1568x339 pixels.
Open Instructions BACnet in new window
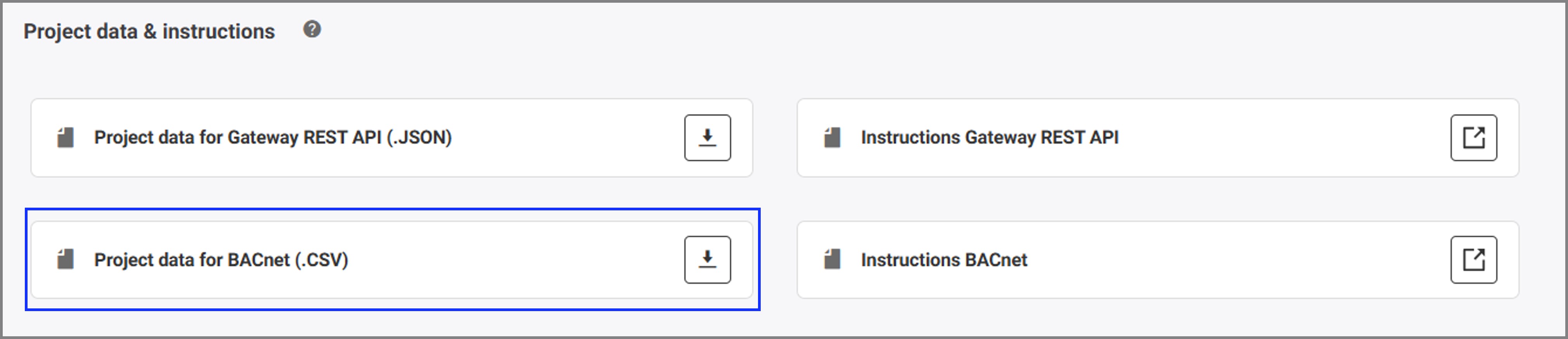pyautogui.click(x=1474, y=260)
